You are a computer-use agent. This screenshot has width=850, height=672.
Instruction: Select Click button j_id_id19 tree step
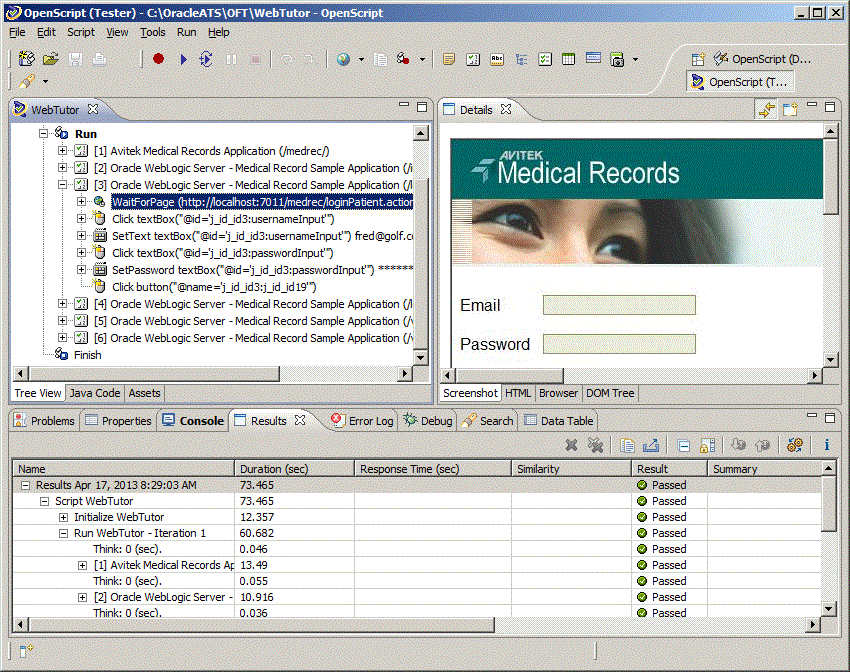tap(213, 287)
